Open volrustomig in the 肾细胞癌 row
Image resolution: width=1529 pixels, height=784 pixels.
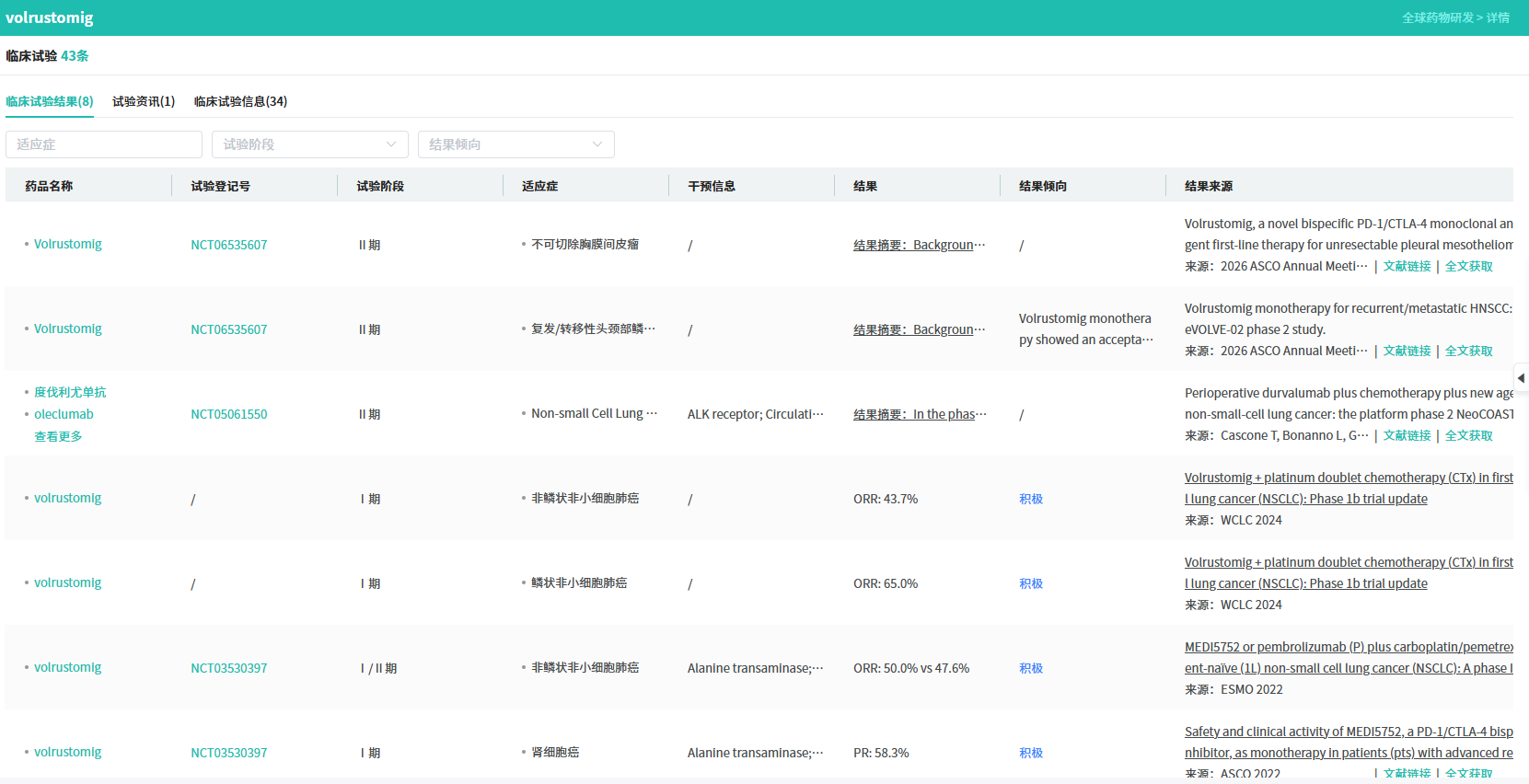tap(68, 752)
